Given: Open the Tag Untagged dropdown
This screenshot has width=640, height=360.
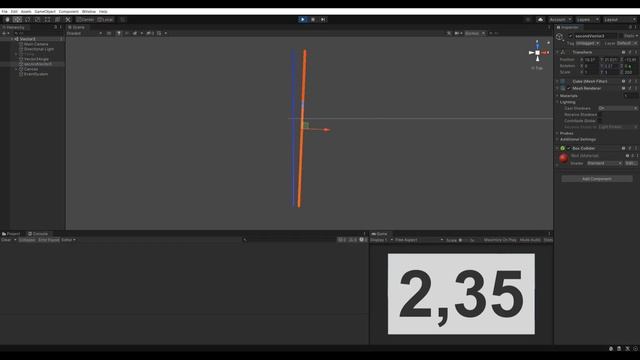Looking at the screenshot, I should click(587, 43).
